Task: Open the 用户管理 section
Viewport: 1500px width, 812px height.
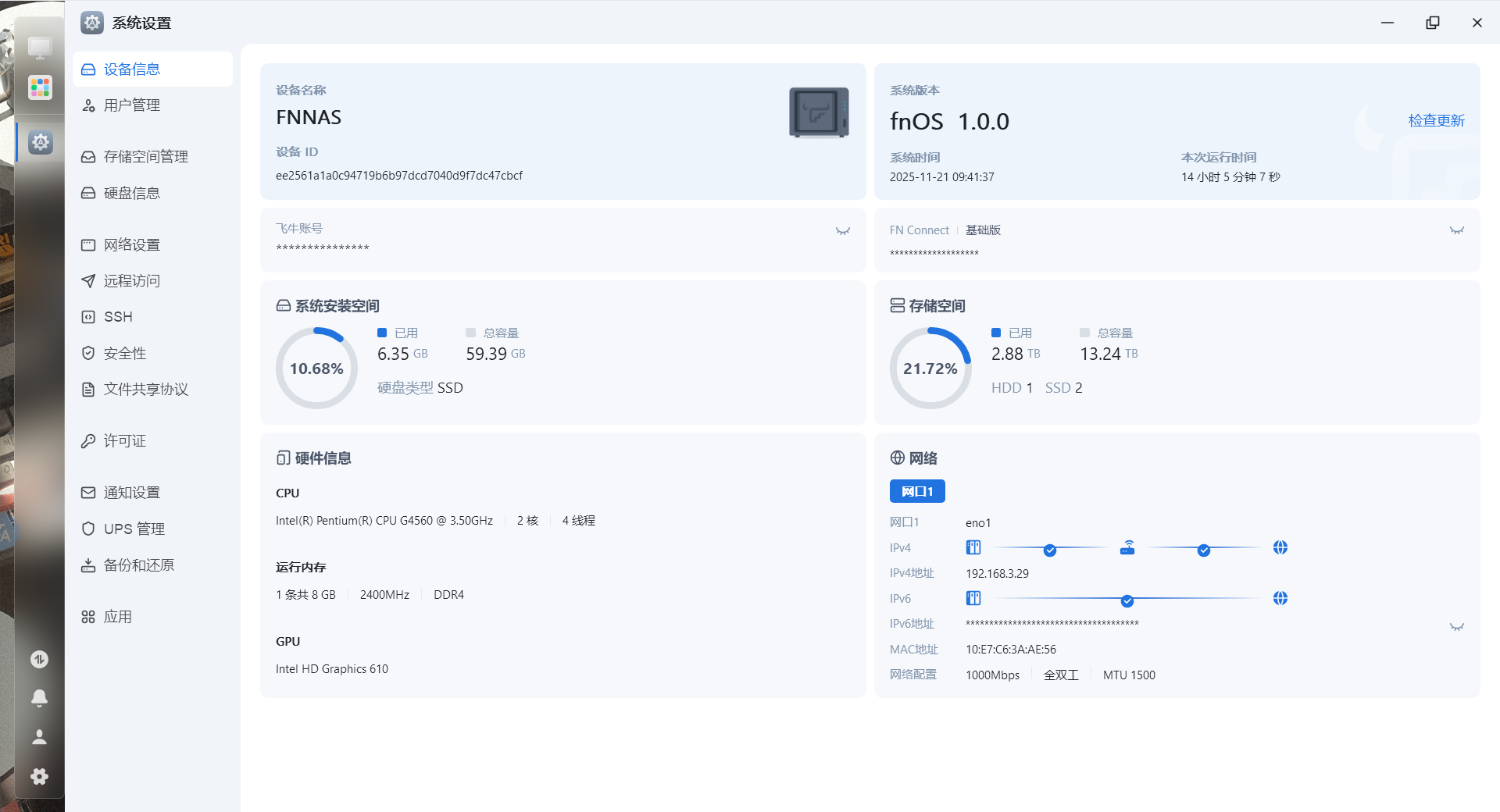Action: (x=131, y=105)
